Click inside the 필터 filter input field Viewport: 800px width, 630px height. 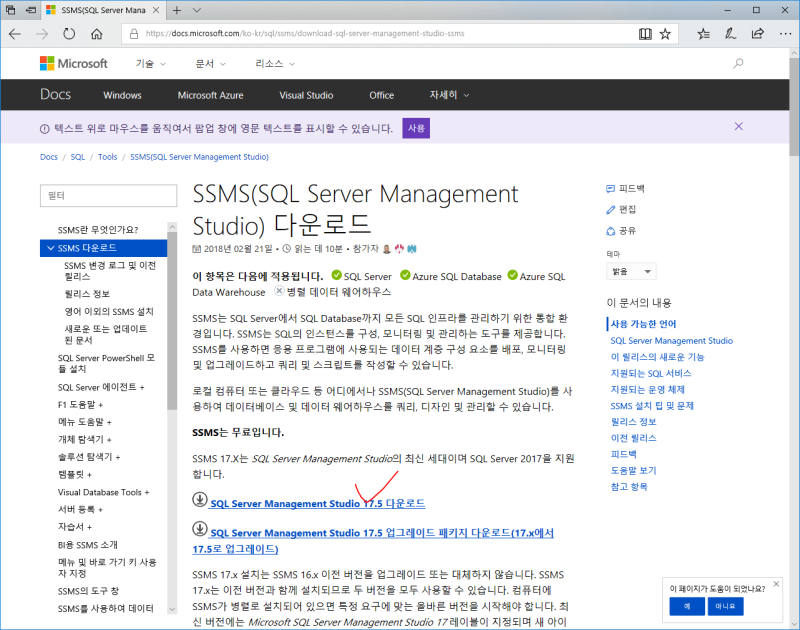pos(108,195)
